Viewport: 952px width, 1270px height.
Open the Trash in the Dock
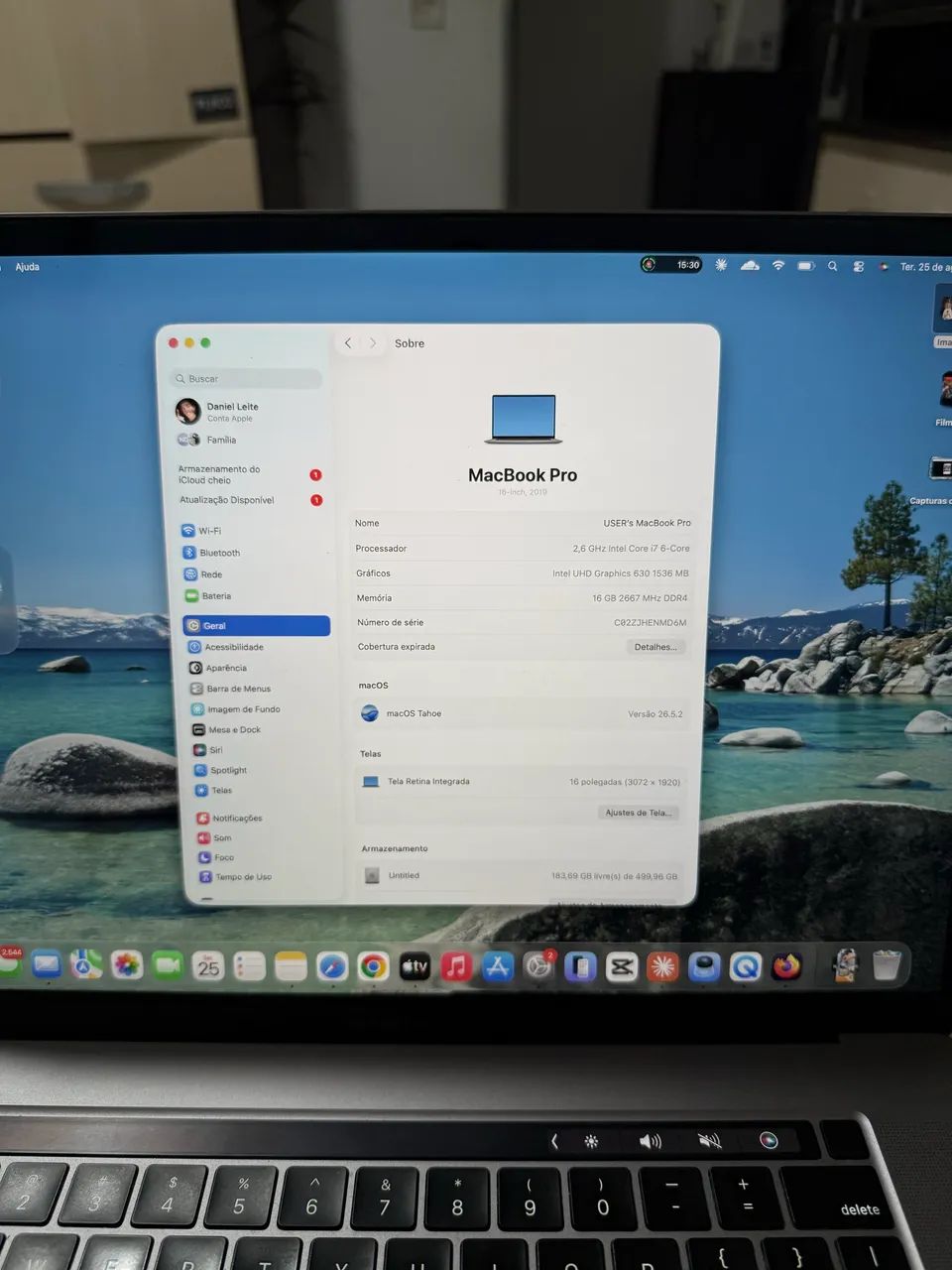click(888, 965)
